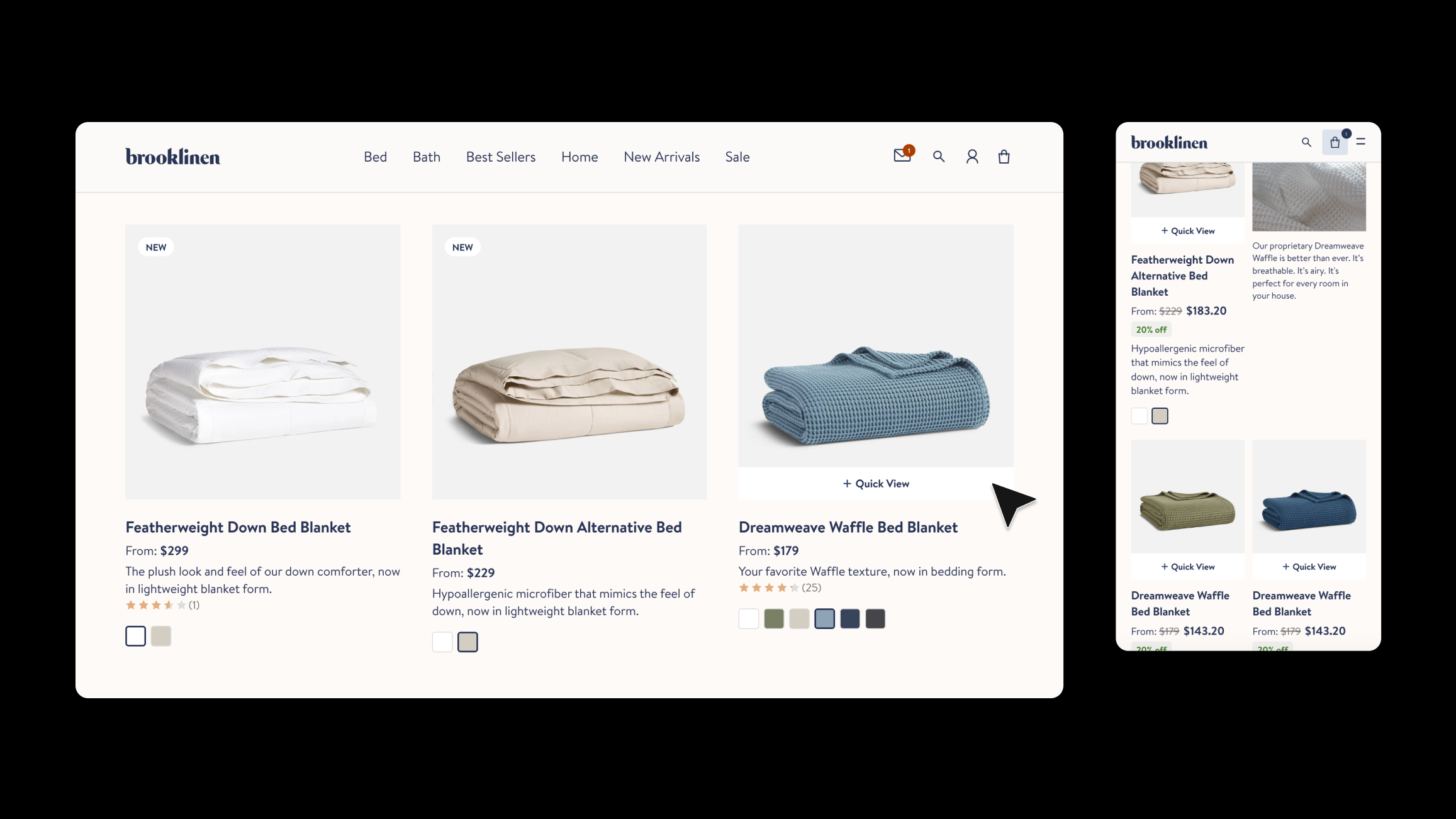Open the shopping cart icon on desktop
This screenshot has height=819, width=1456.
(x=1004, y=156)
